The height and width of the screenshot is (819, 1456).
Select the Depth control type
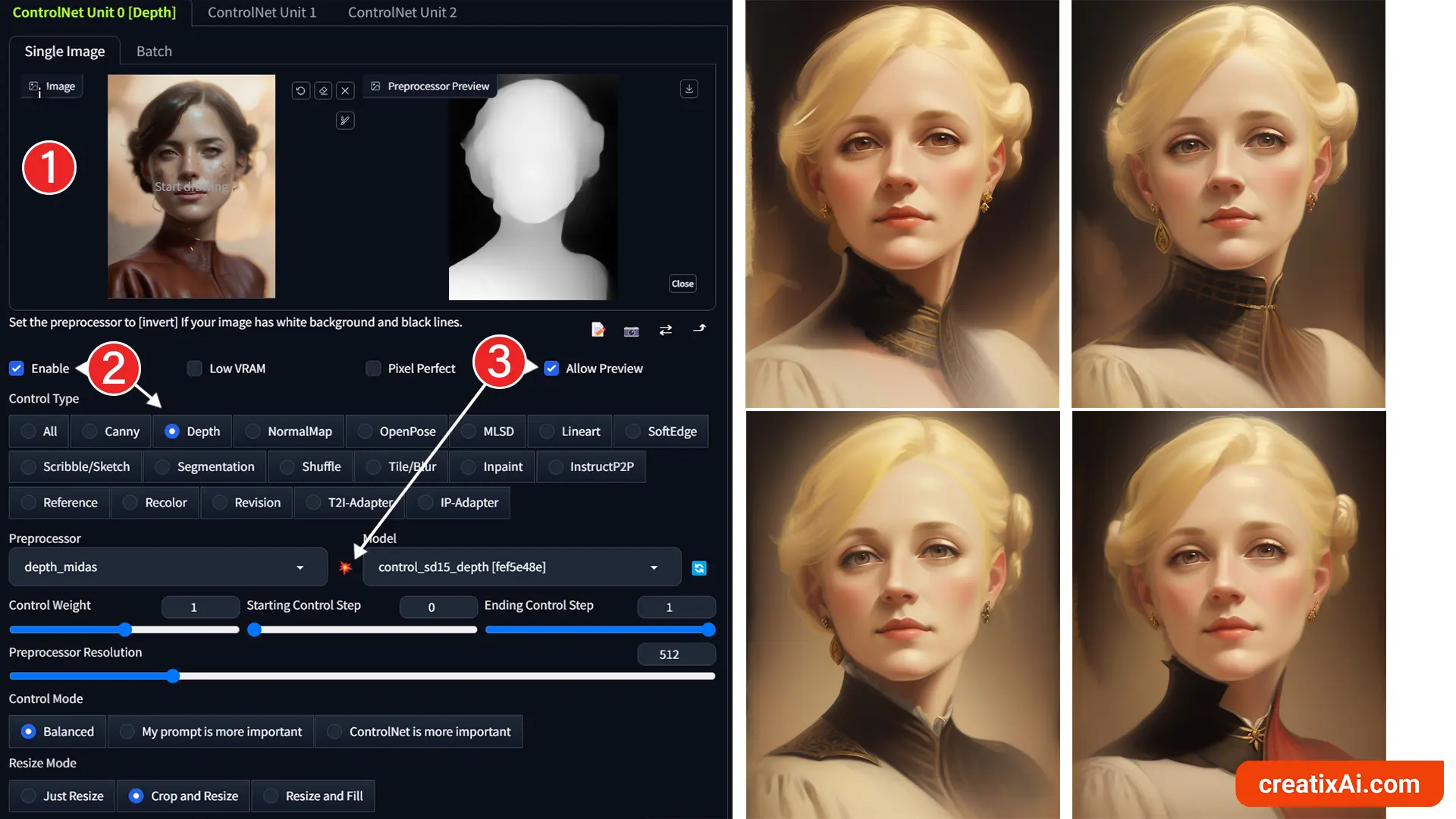pyautogui.click(x=193, y=431)
